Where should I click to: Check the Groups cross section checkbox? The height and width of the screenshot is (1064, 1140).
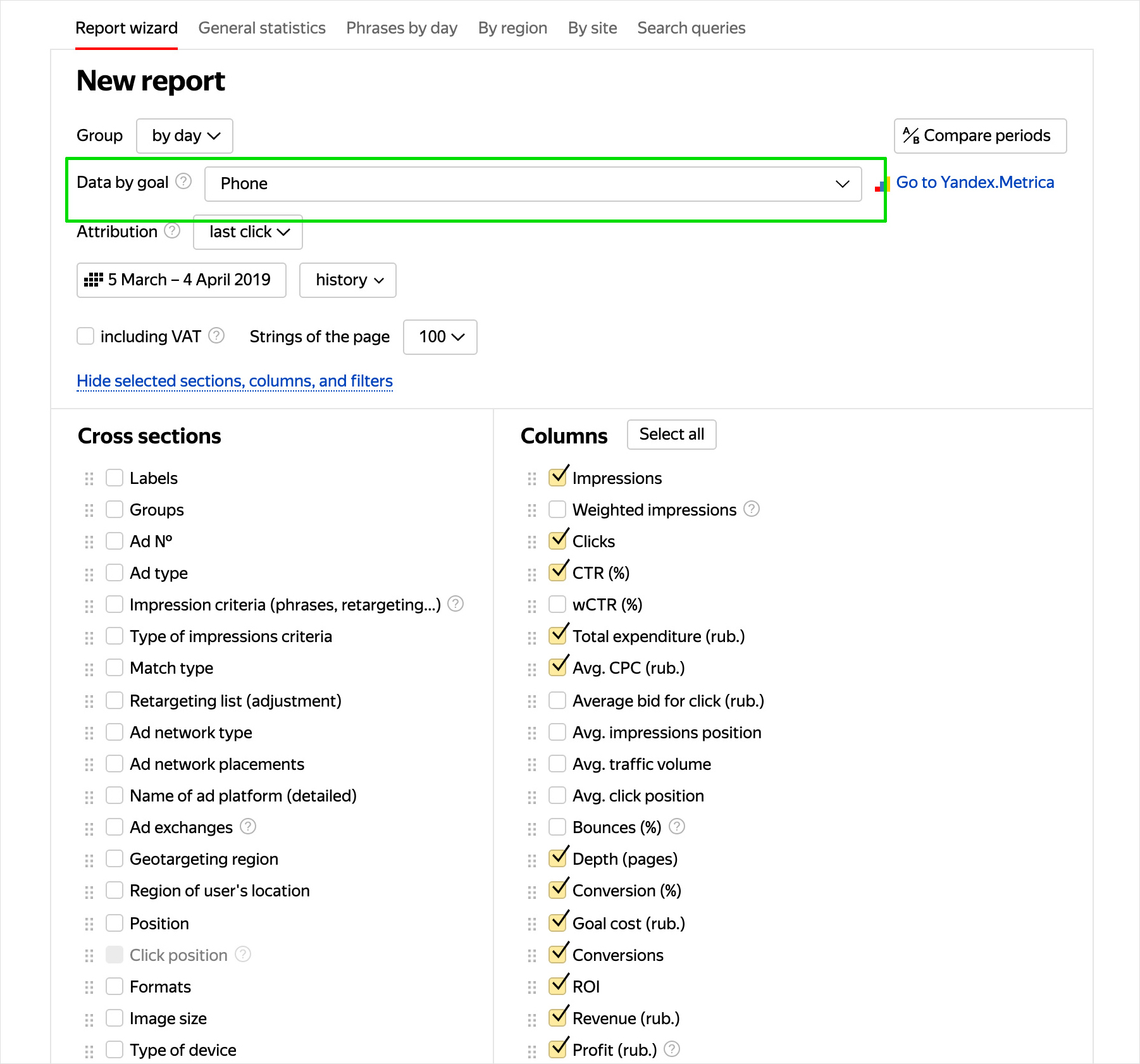click(115, 509)
